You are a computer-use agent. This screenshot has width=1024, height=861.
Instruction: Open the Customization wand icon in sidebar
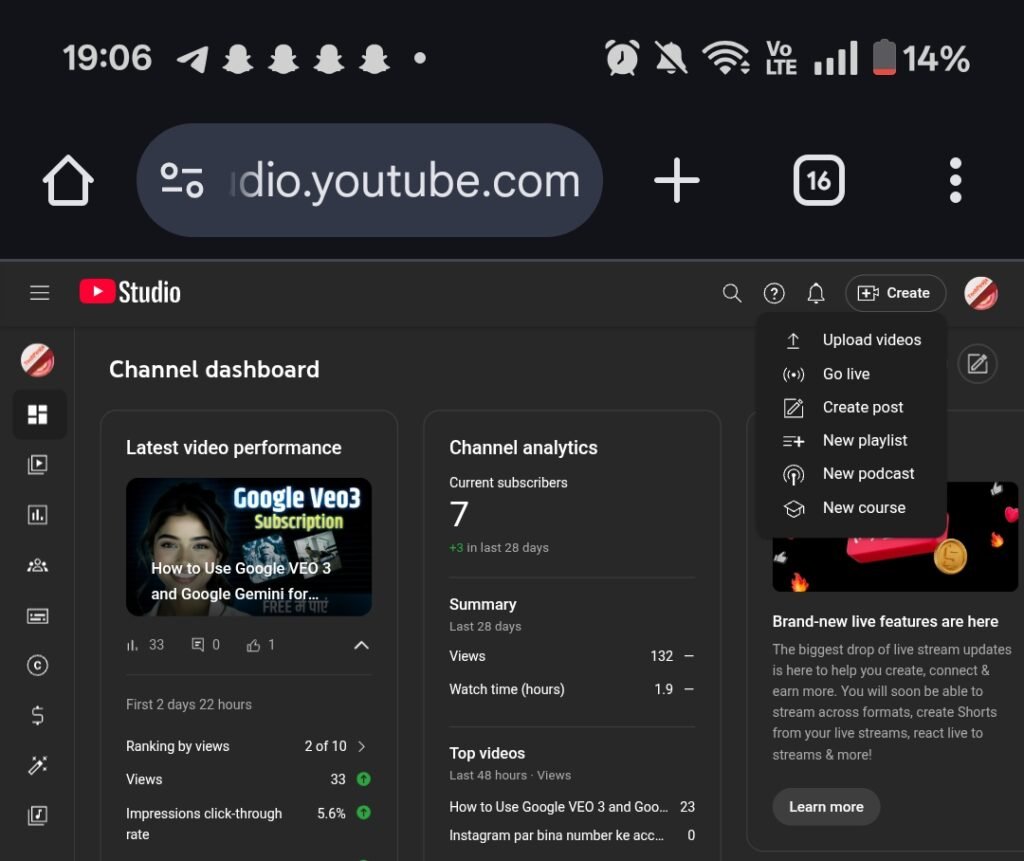[x=39, y=765]
